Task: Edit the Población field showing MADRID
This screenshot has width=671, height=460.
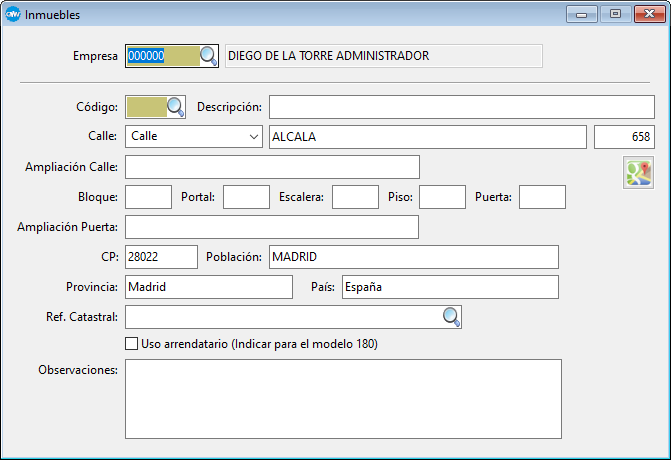Action: tap(413, 257)
